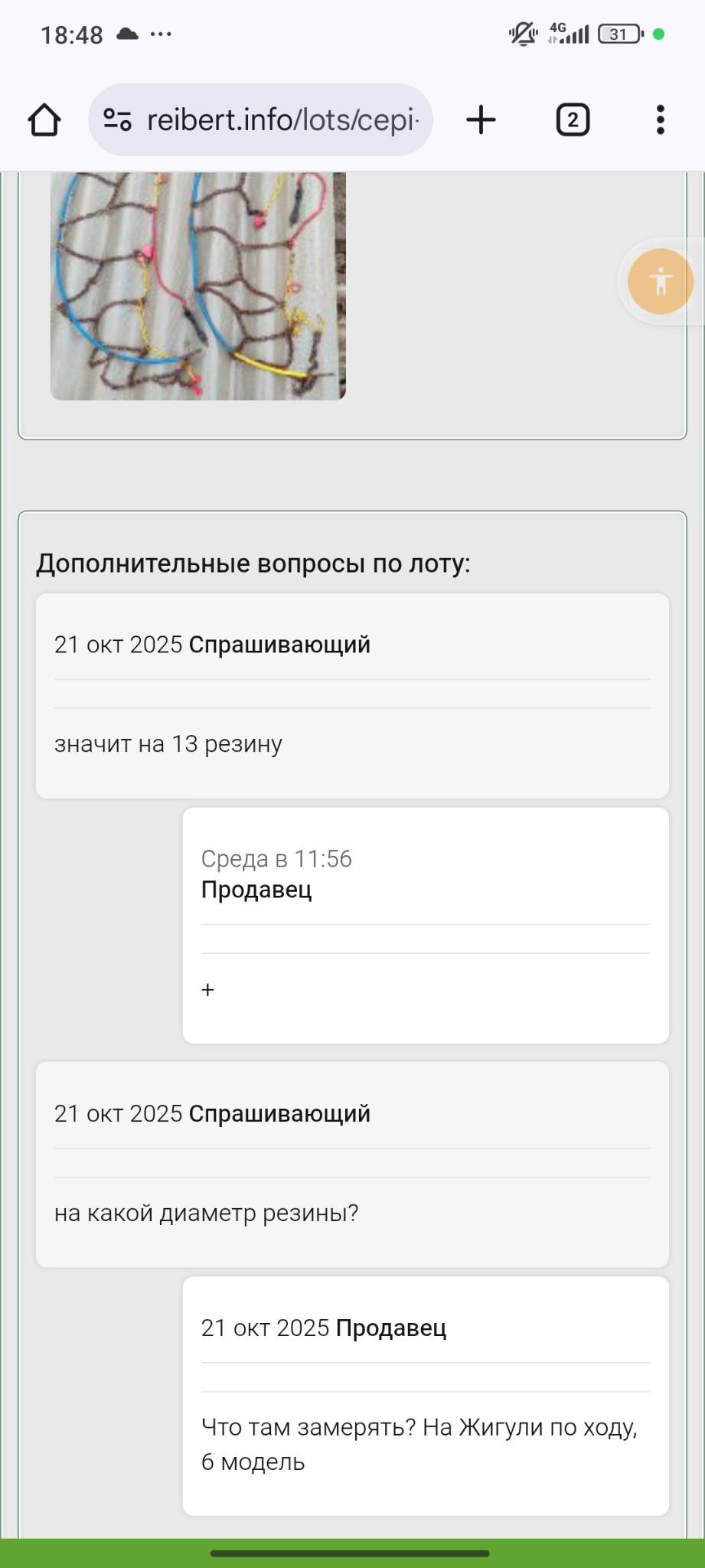Tap the question "значит на 13 резину"
Viewport: 705px width, 1568px height.
[168, 744]
